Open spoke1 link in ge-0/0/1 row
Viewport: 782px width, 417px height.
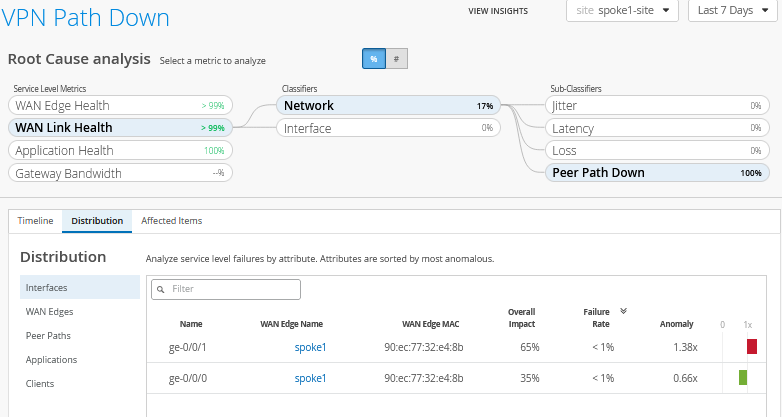(310, 347)
